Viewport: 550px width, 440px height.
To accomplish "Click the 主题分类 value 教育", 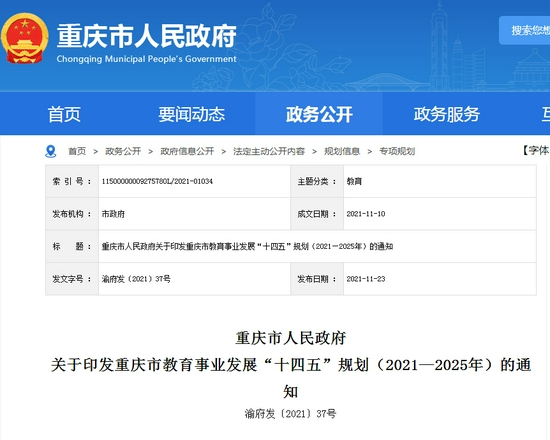I will click(354, 181).
